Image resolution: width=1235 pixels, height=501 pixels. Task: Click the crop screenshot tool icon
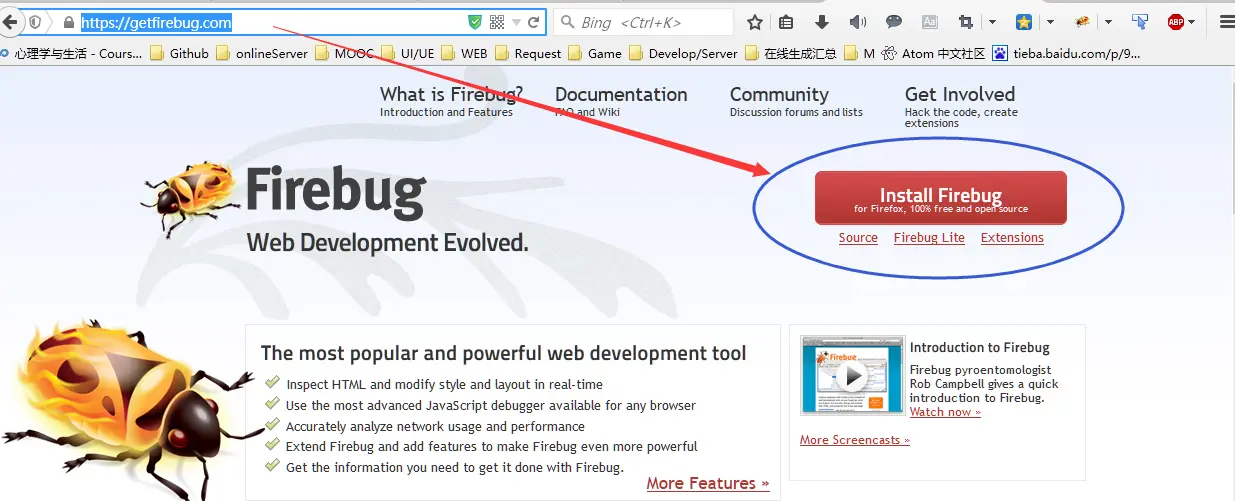coord(966,22)
